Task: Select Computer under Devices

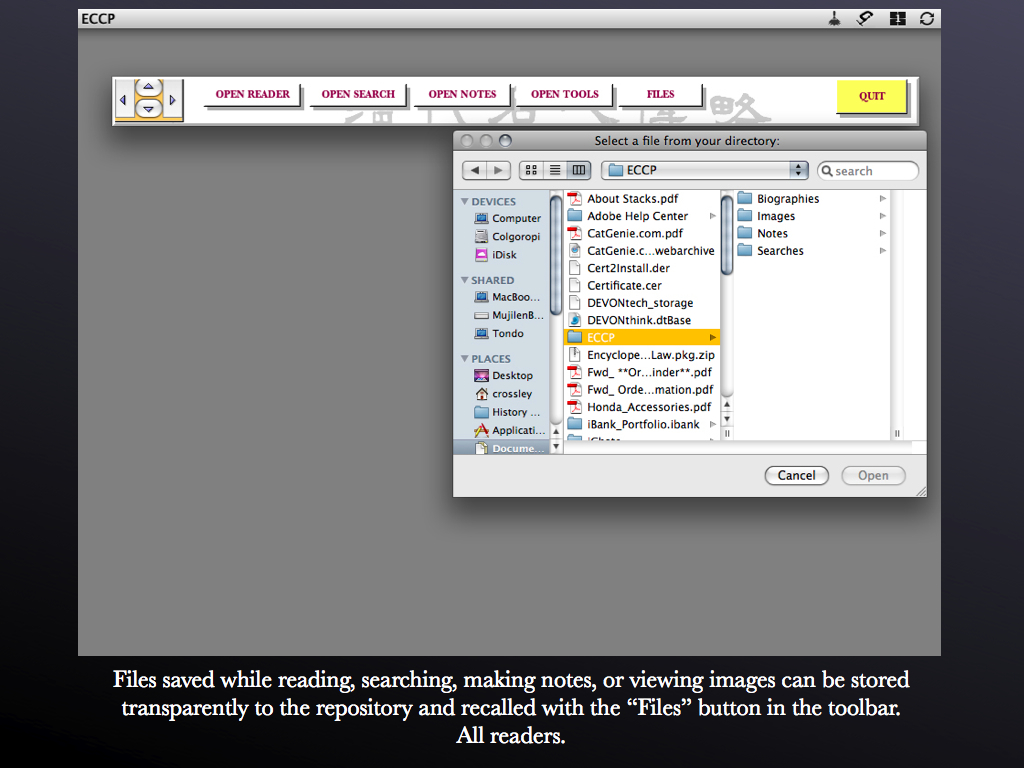Action: 507,218
